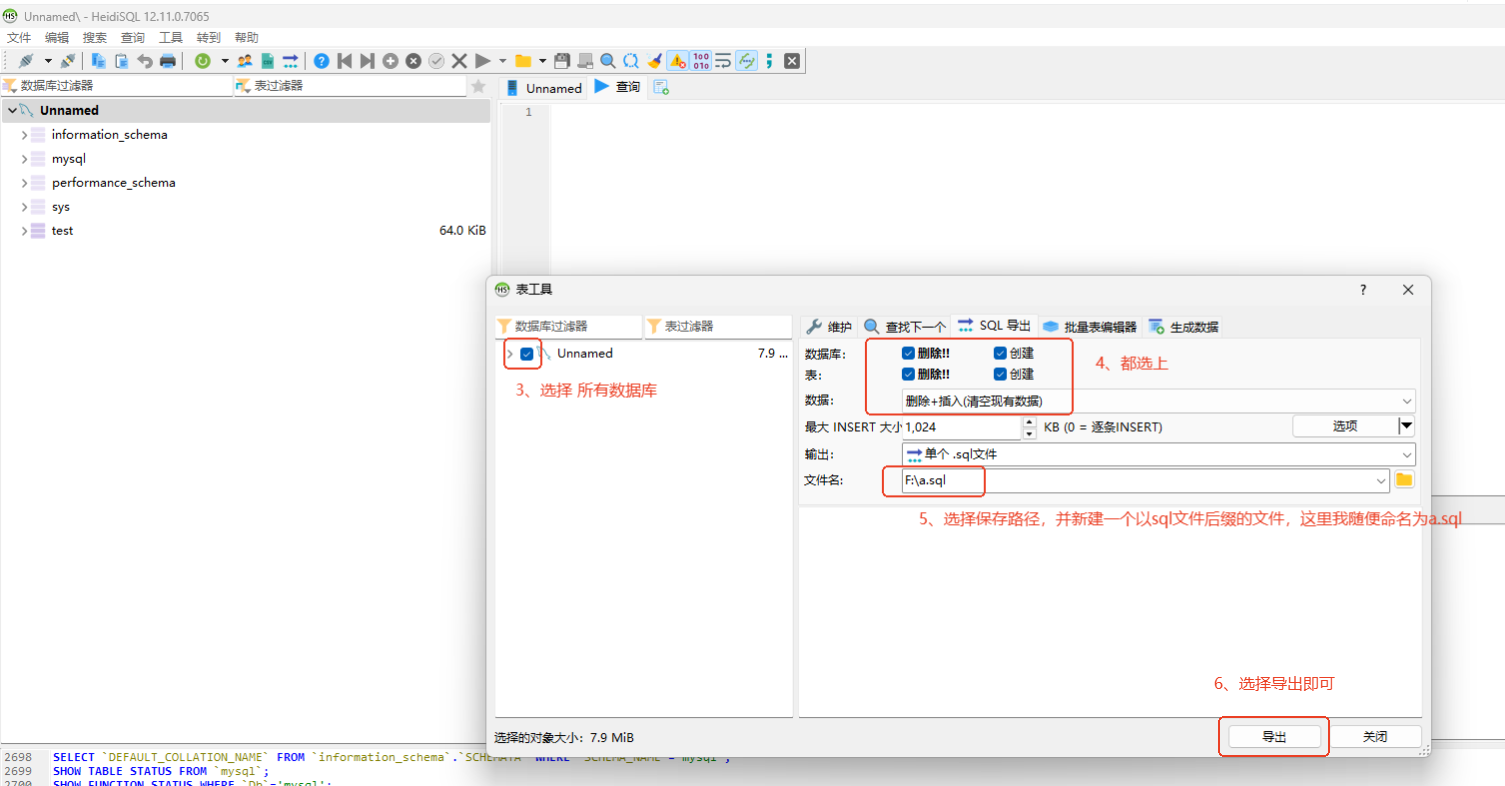Increase max INSERT size stepper up
The height and width of the screenshot is (786, 1505).
click(1029, 422)
